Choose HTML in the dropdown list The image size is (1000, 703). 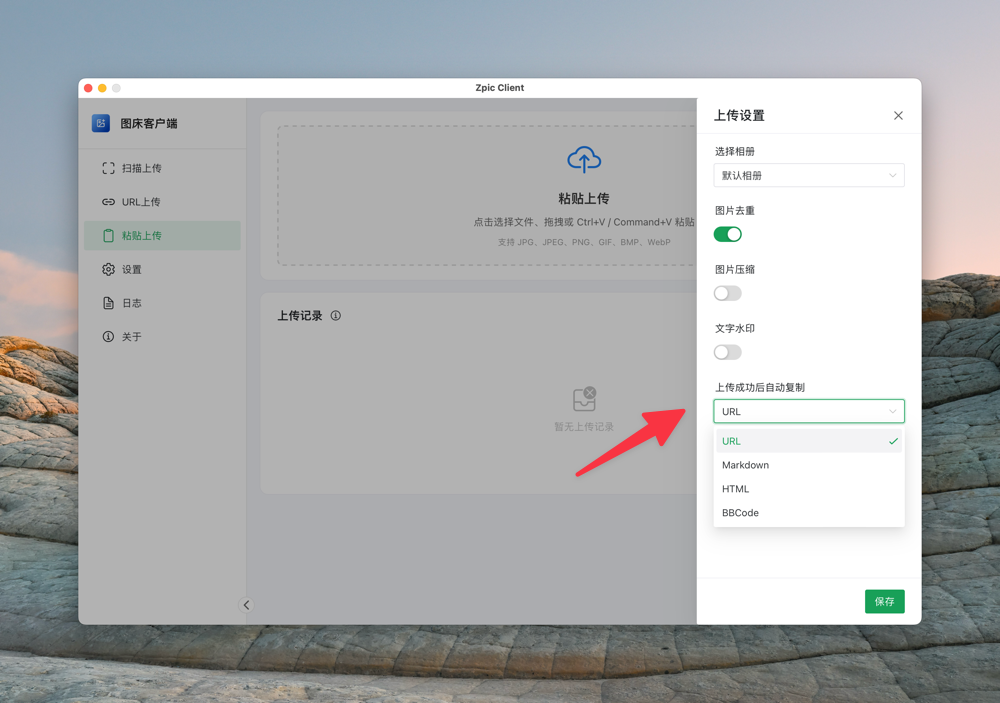pyautogui.click(x=736, y=489)
